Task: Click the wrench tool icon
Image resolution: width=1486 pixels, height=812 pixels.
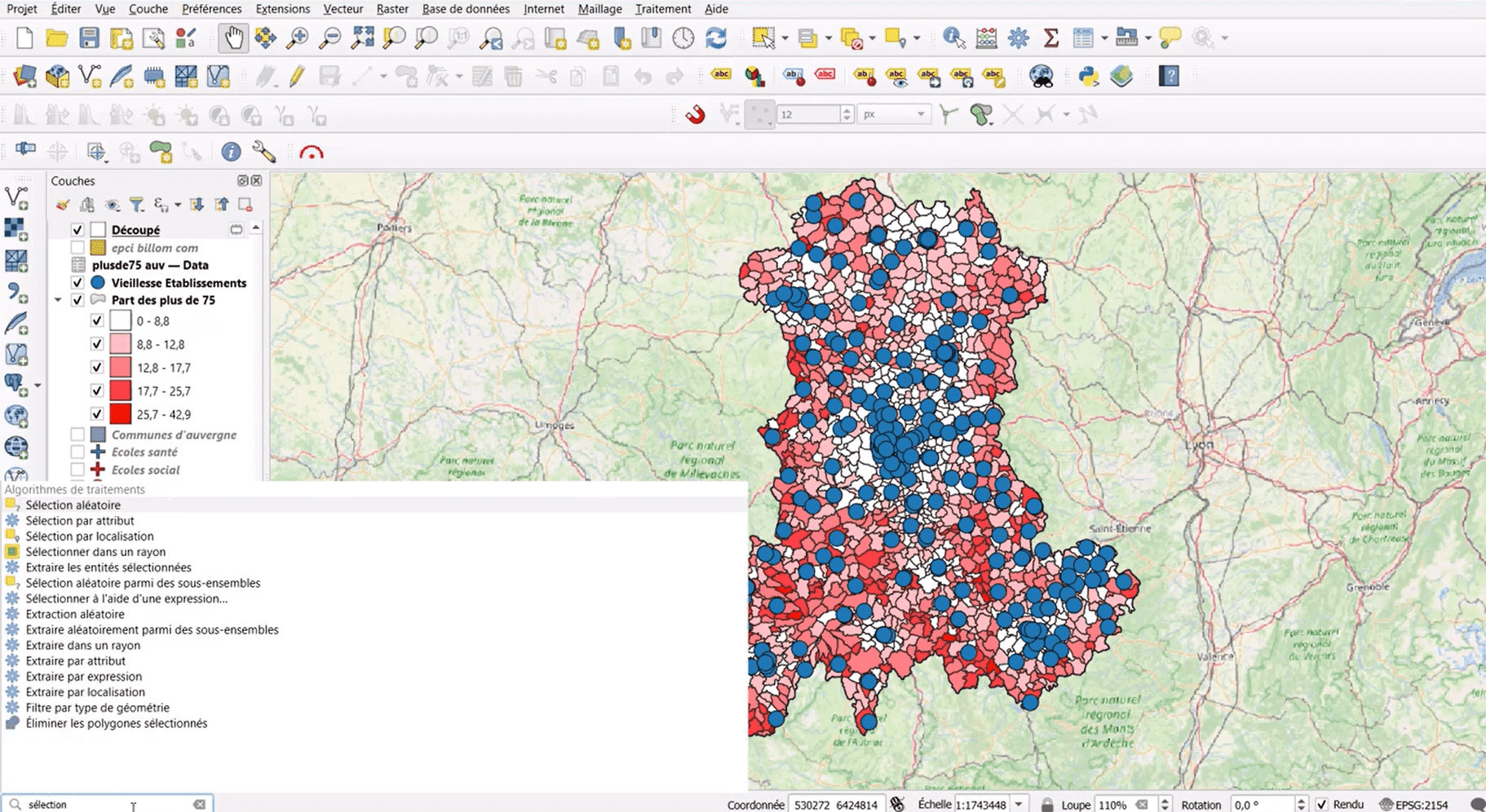Action: 263,152
